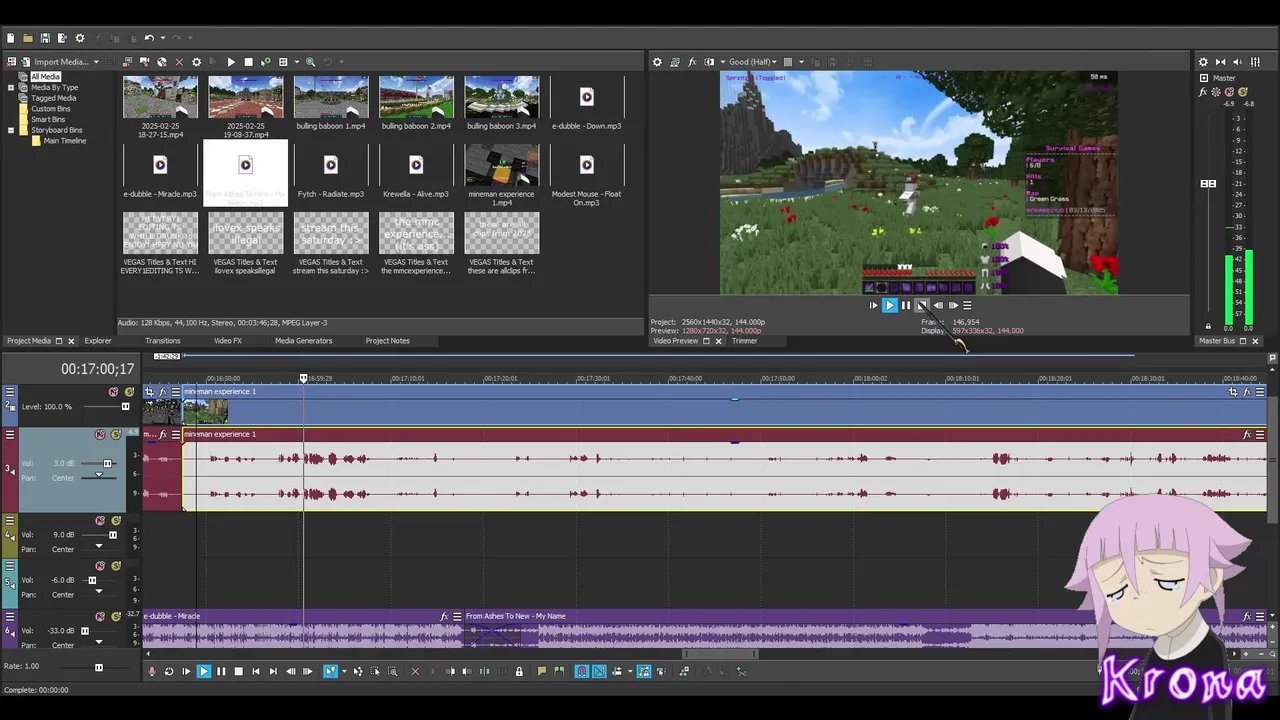Solo audio track 3
Viewport: 1280px width, 720px height.
tap(116, 435)
